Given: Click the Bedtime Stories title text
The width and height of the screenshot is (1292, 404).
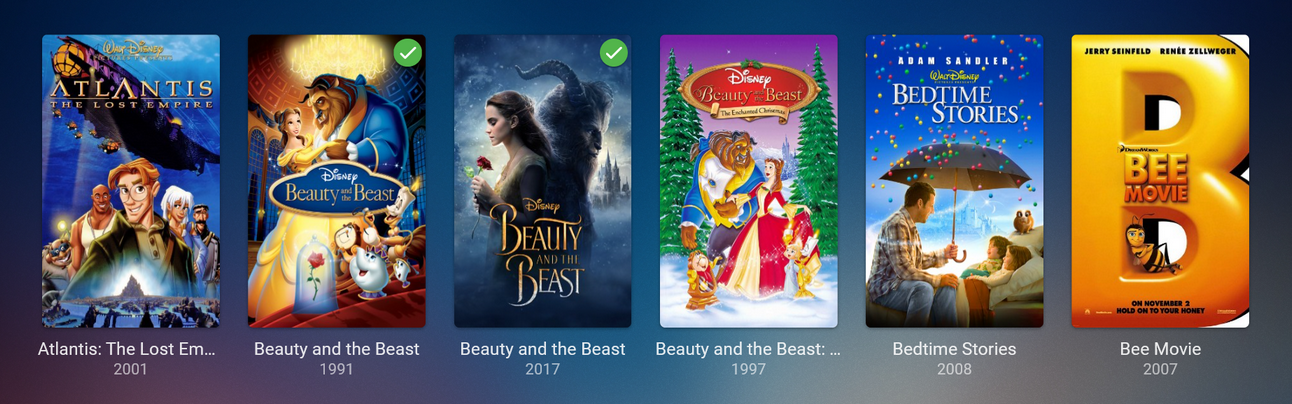Looking at the screenshot, I should pyautogui.click(x=954, y=349).
